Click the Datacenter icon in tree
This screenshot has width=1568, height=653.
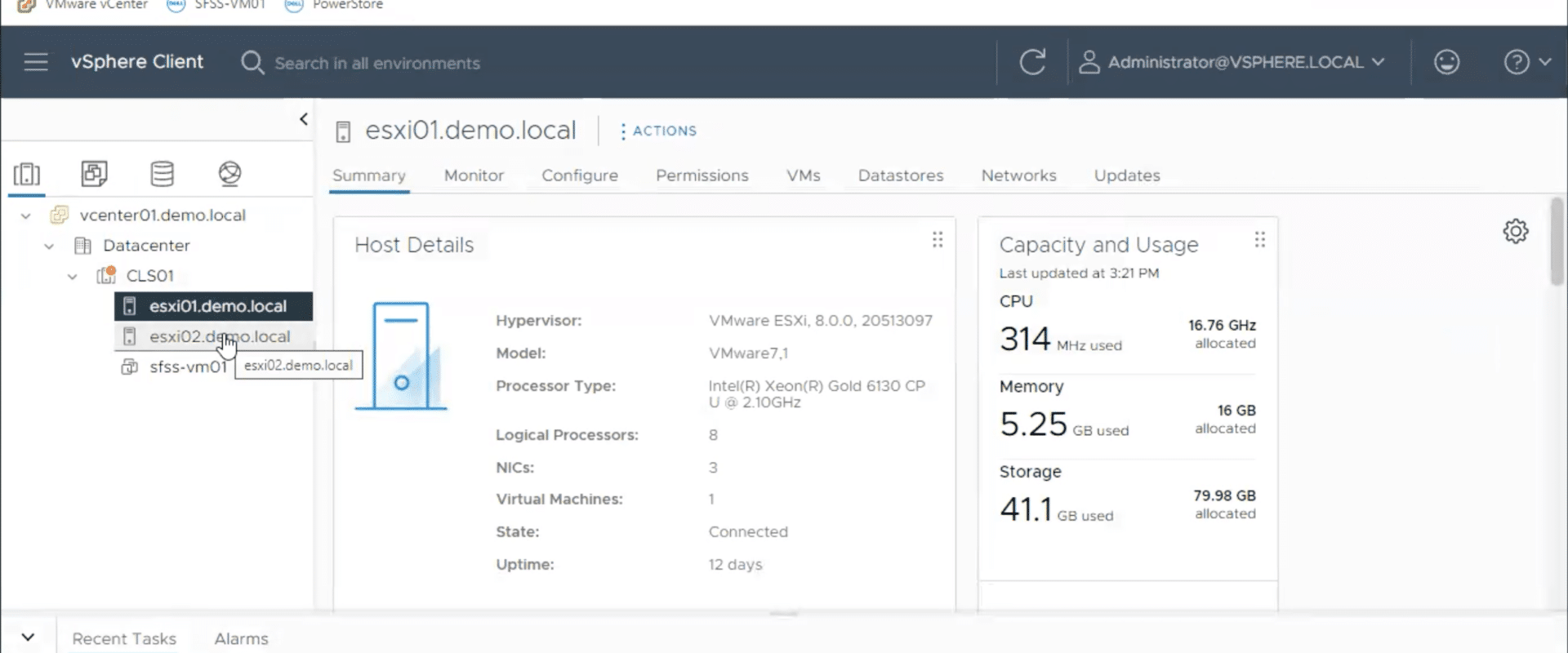click(82, 246)
